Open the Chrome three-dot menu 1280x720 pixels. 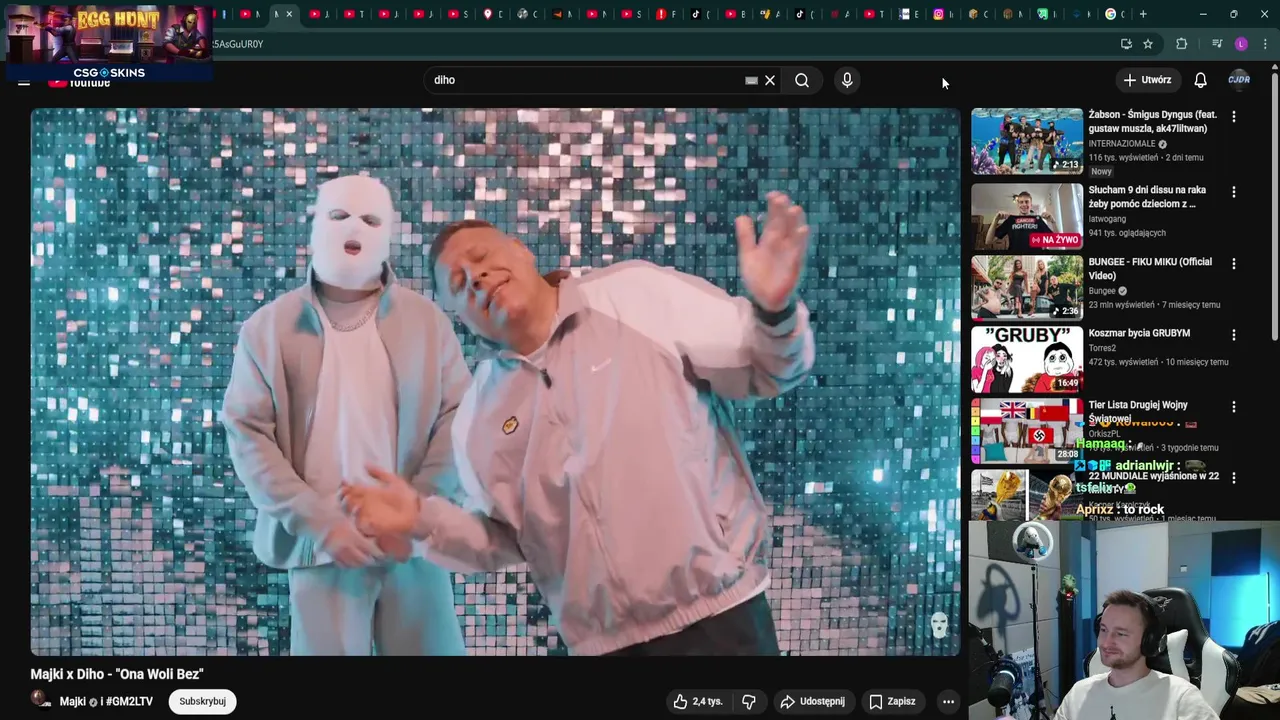1265,44
